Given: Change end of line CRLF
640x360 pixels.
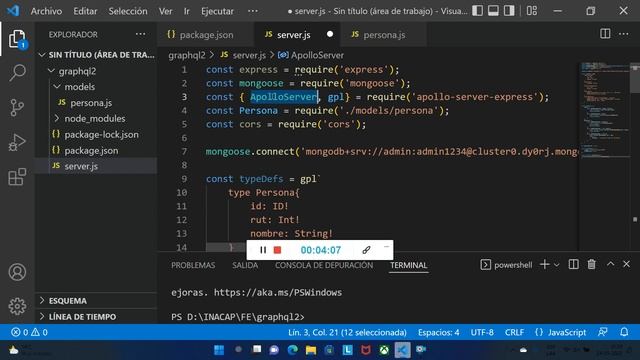Looking at the screenshot, I should point(514,332).
